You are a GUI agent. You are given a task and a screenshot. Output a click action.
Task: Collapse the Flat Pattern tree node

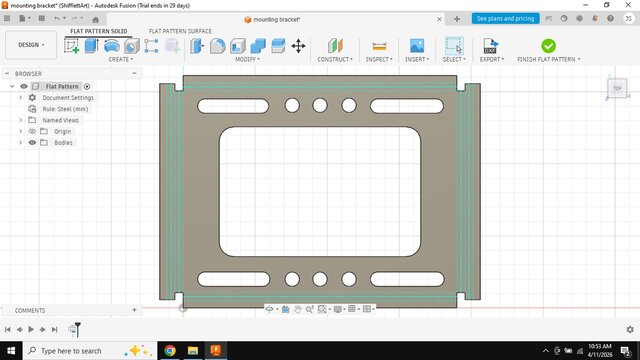coord(12,86)
